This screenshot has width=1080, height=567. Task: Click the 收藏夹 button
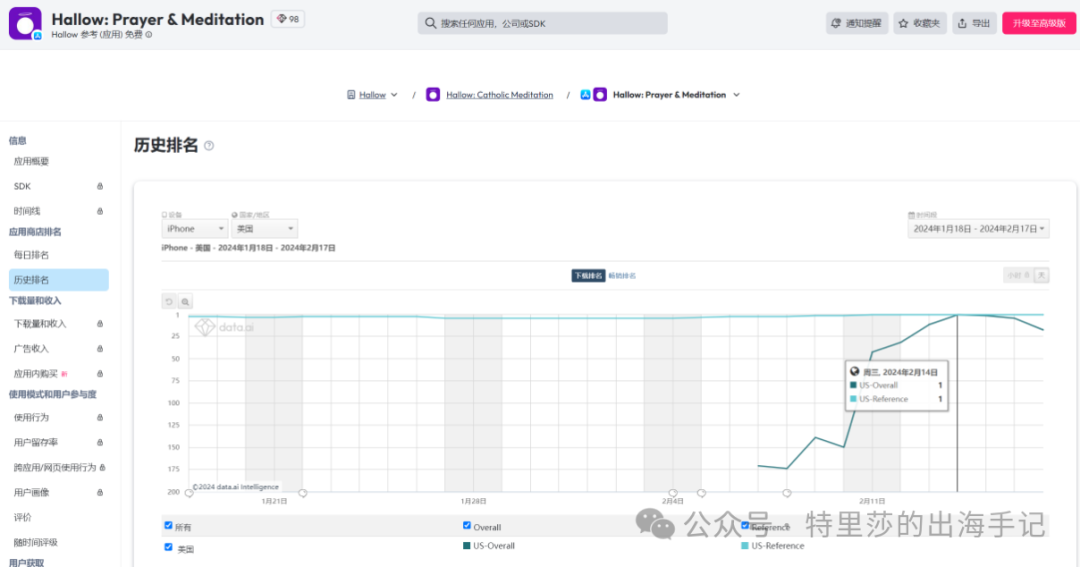[920, 23]
